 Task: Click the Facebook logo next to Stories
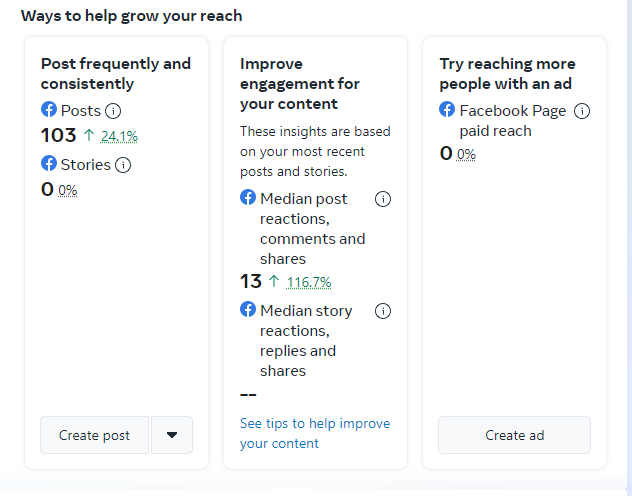[49, 164]
